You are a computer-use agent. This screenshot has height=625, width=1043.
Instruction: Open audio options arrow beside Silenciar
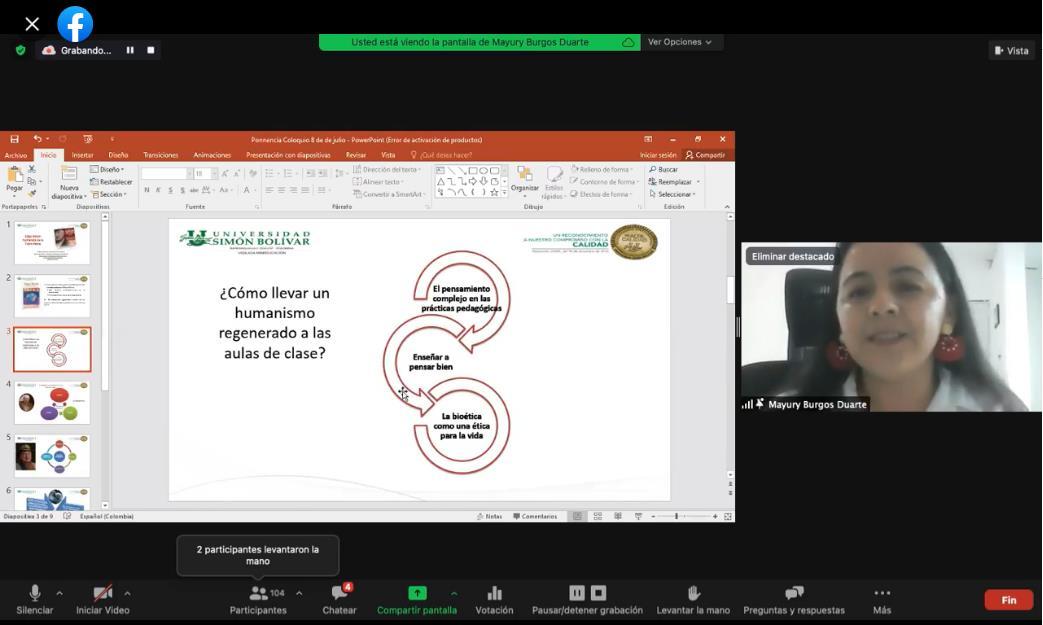coord(59,593)
